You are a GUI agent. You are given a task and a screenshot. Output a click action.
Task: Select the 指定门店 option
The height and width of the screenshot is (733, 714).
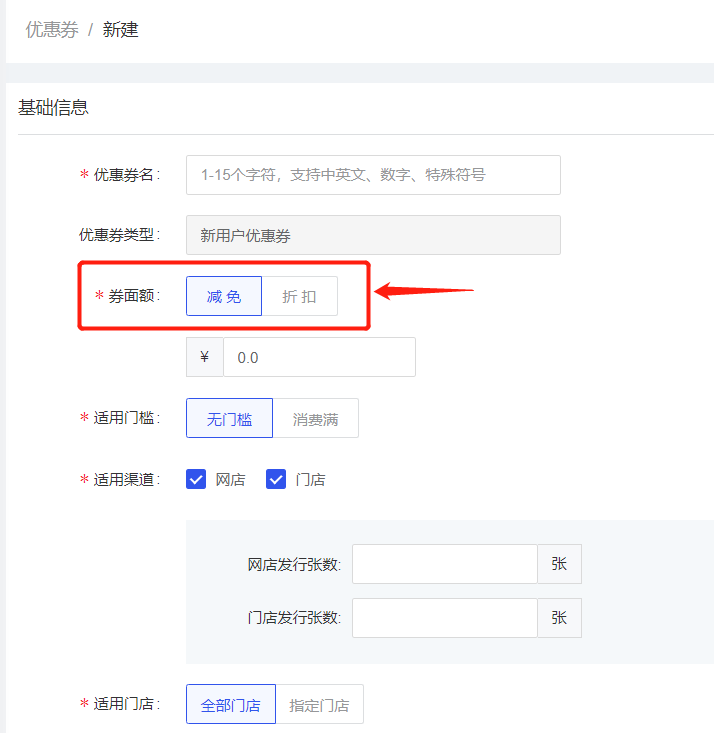[319, 705]
